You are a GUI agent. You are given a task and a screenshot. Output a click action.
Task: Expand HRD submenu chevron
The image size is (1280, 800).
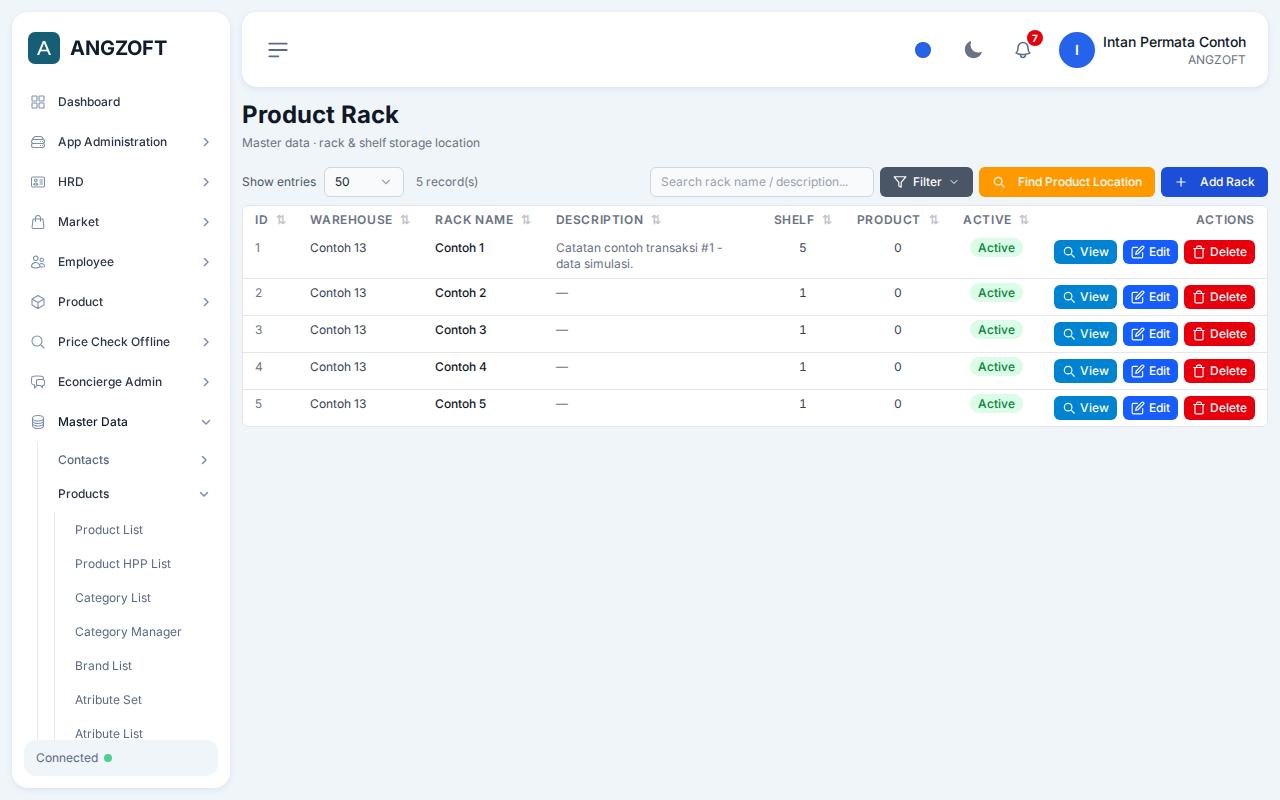pos(206,182)
